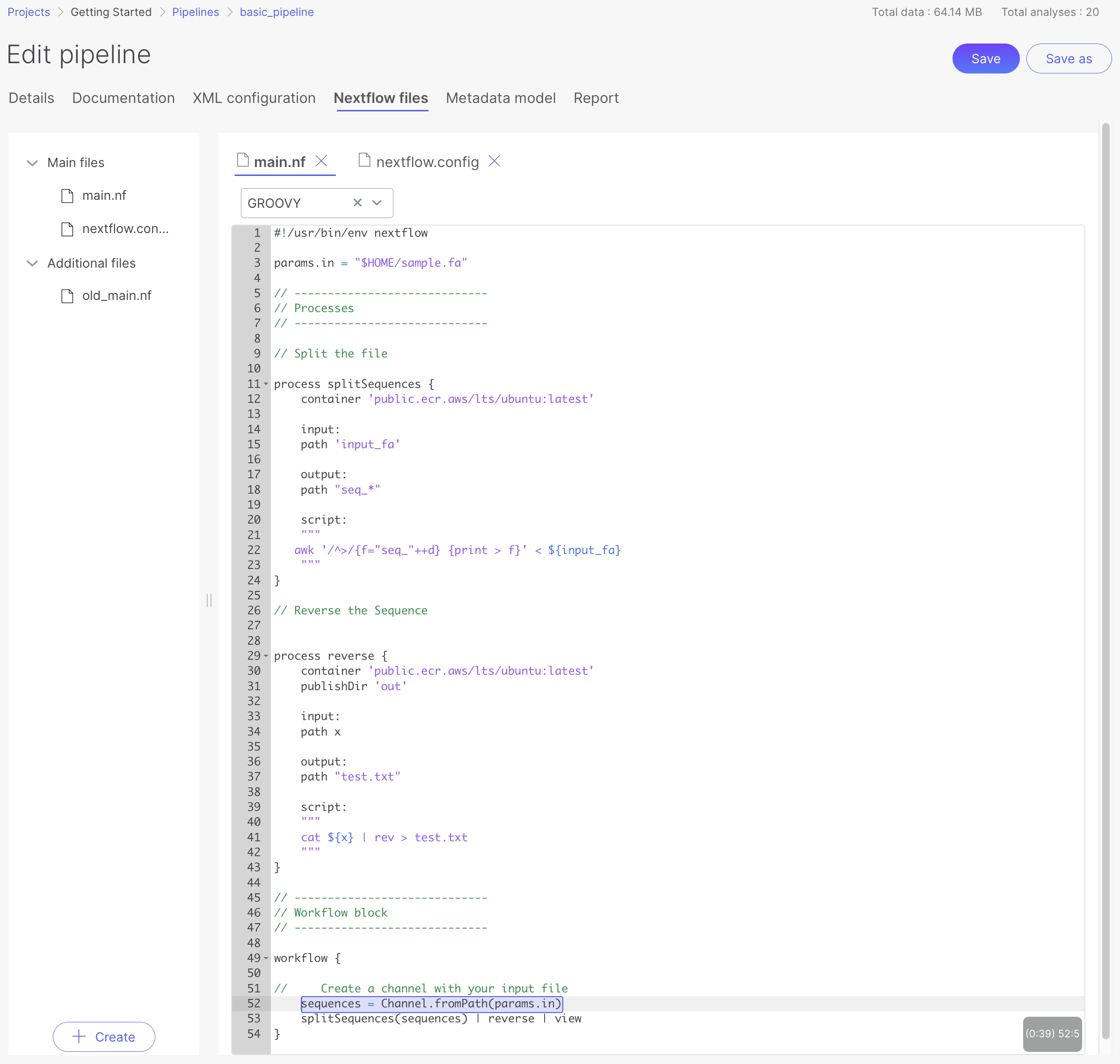The height and width of the screenshot is (1064, 1120).
Task: Open the language dropdown arrow
Action: 377,203
